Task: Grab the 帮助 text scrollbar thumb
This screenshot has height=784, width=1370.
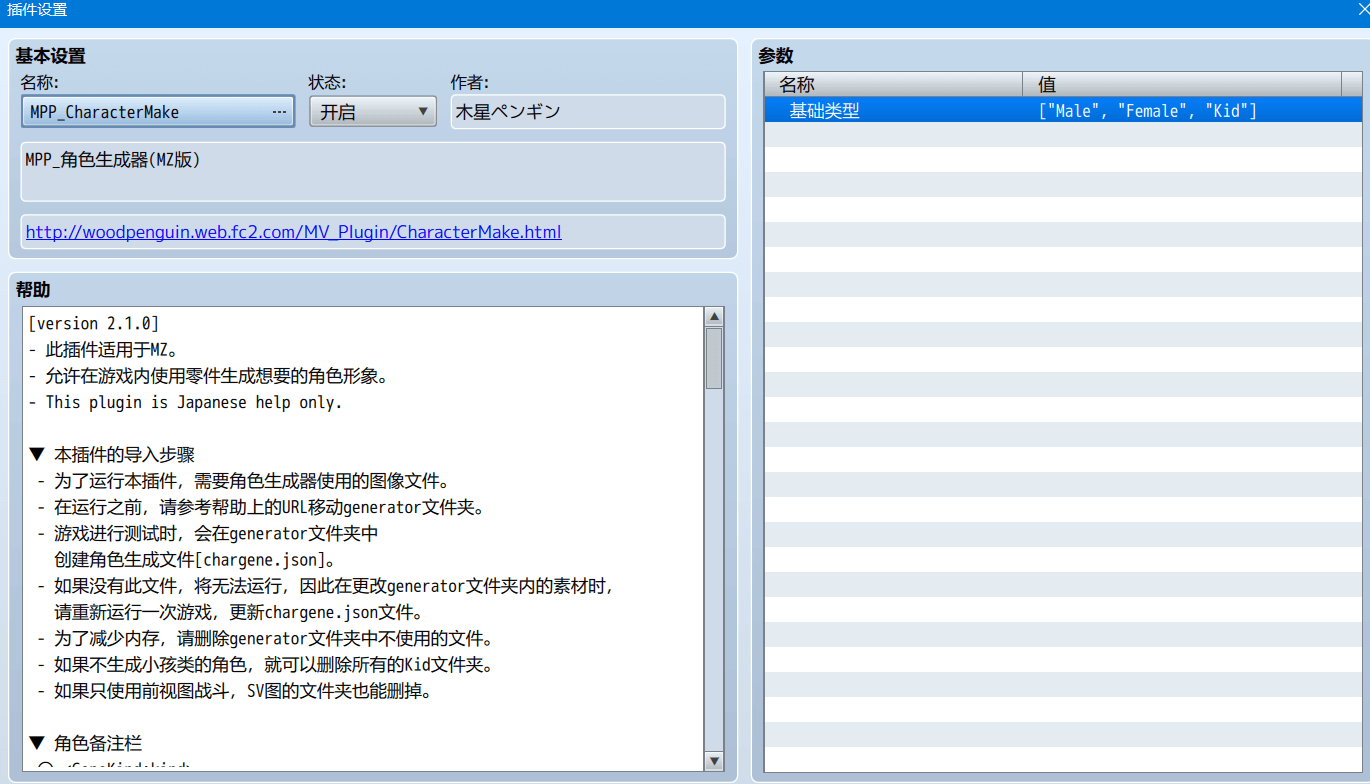Action: coord(714,358)
